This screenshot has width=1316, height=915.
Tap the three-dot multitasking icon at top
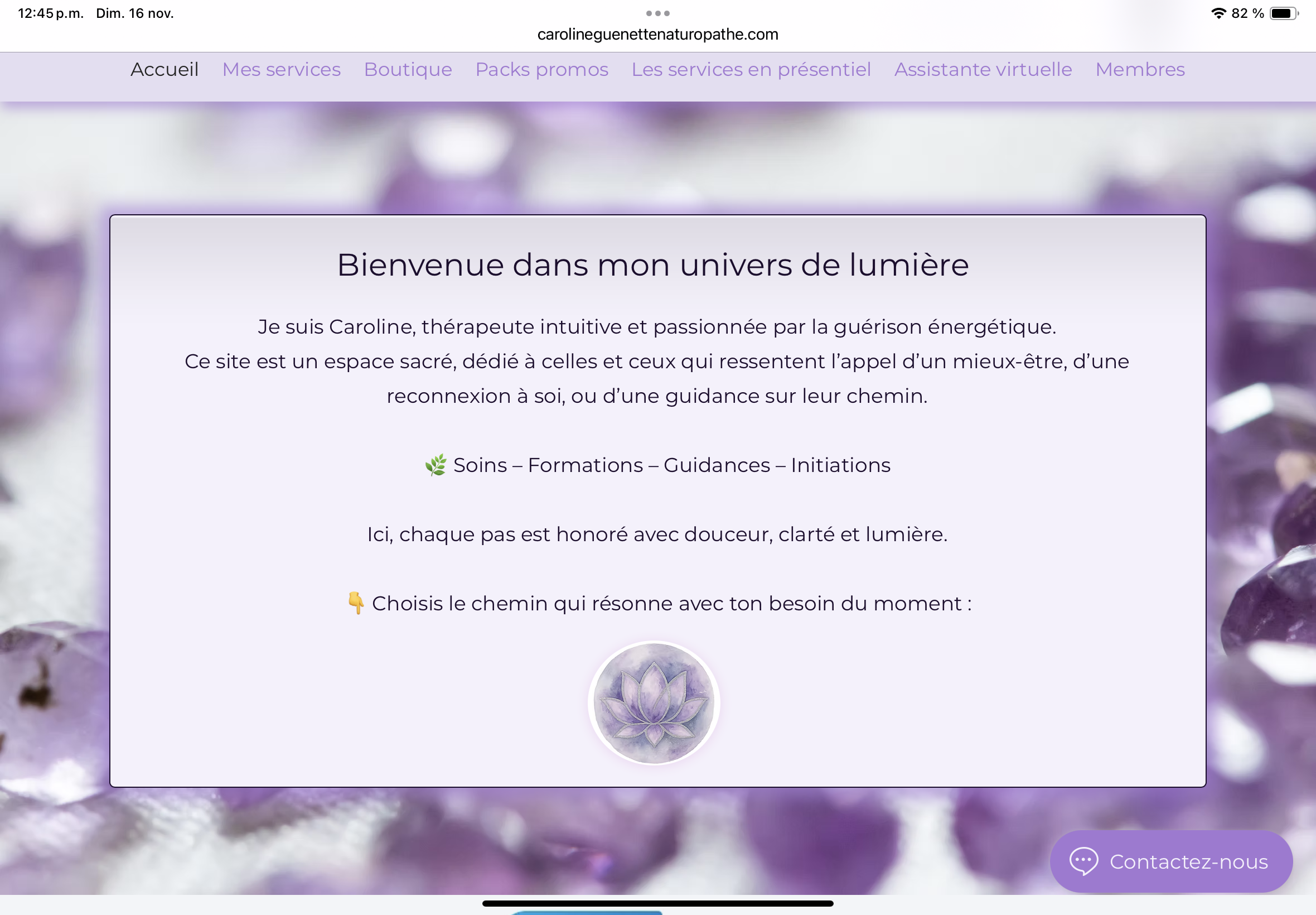coord(657,13)
